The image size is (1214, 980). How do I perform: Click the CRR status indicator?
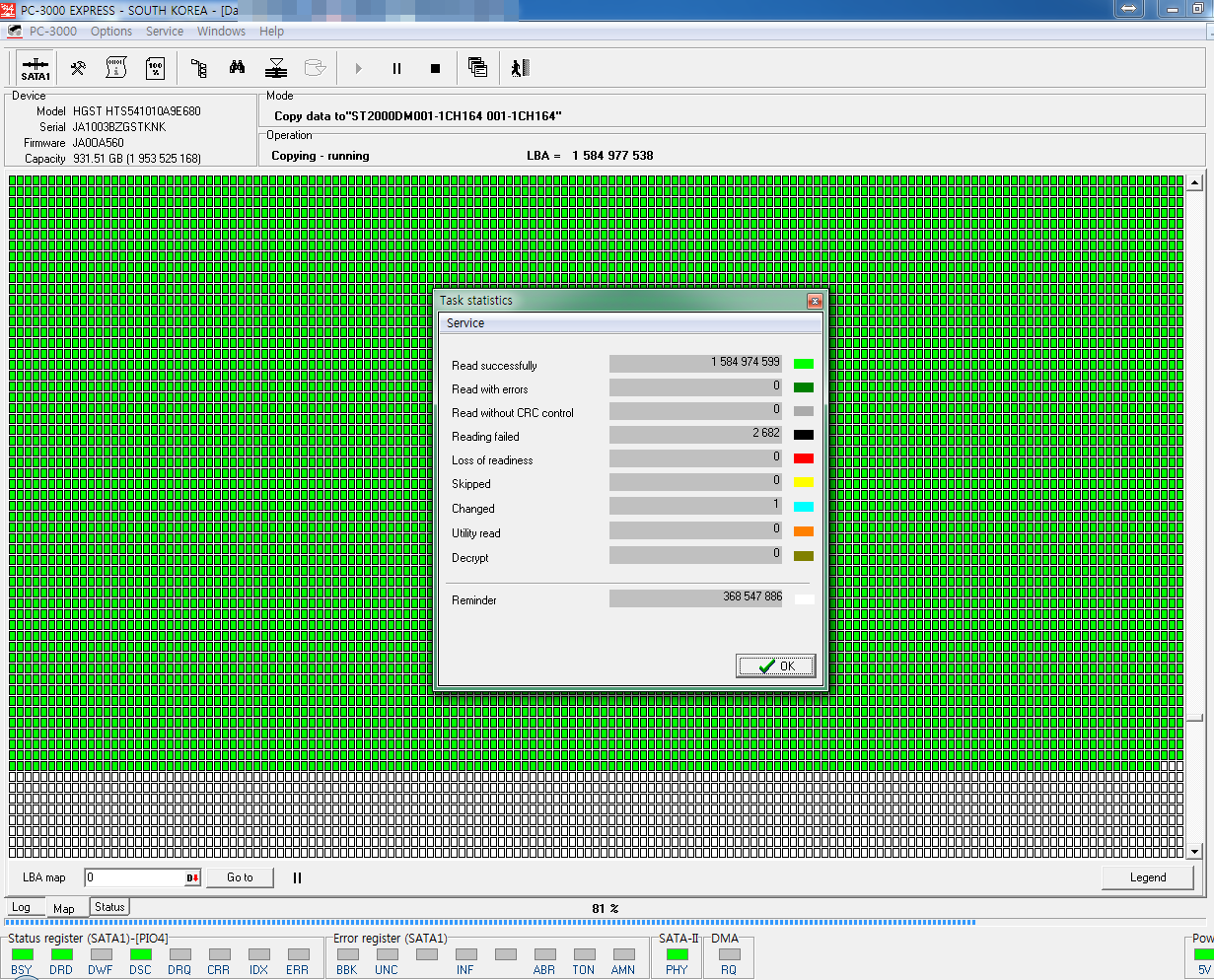219,954
